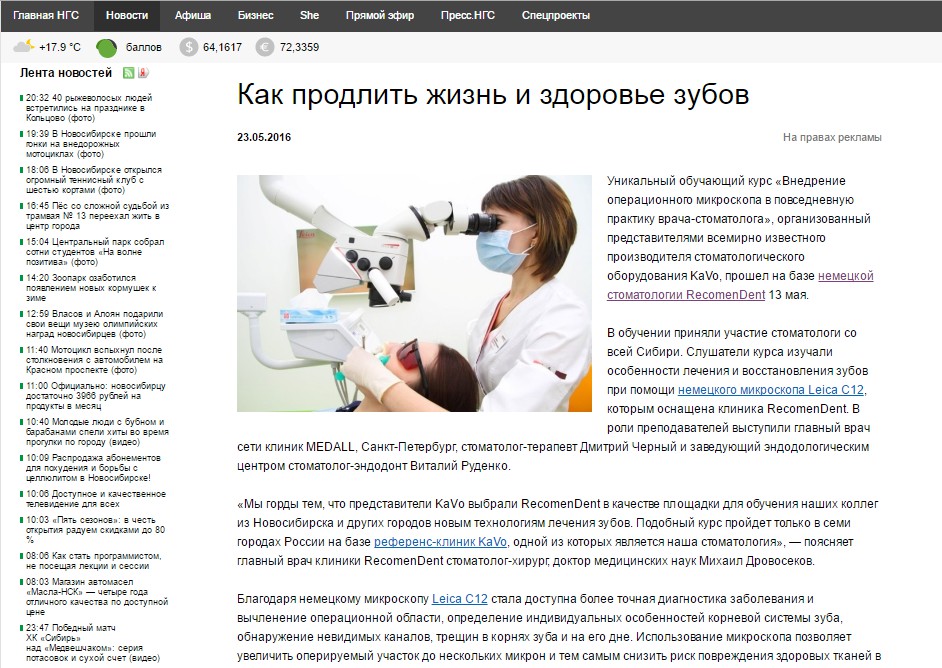Open news Центральный парк собрал сотни студентов
The height and width of the screenshot is (668, 942).
click(95, 252)
